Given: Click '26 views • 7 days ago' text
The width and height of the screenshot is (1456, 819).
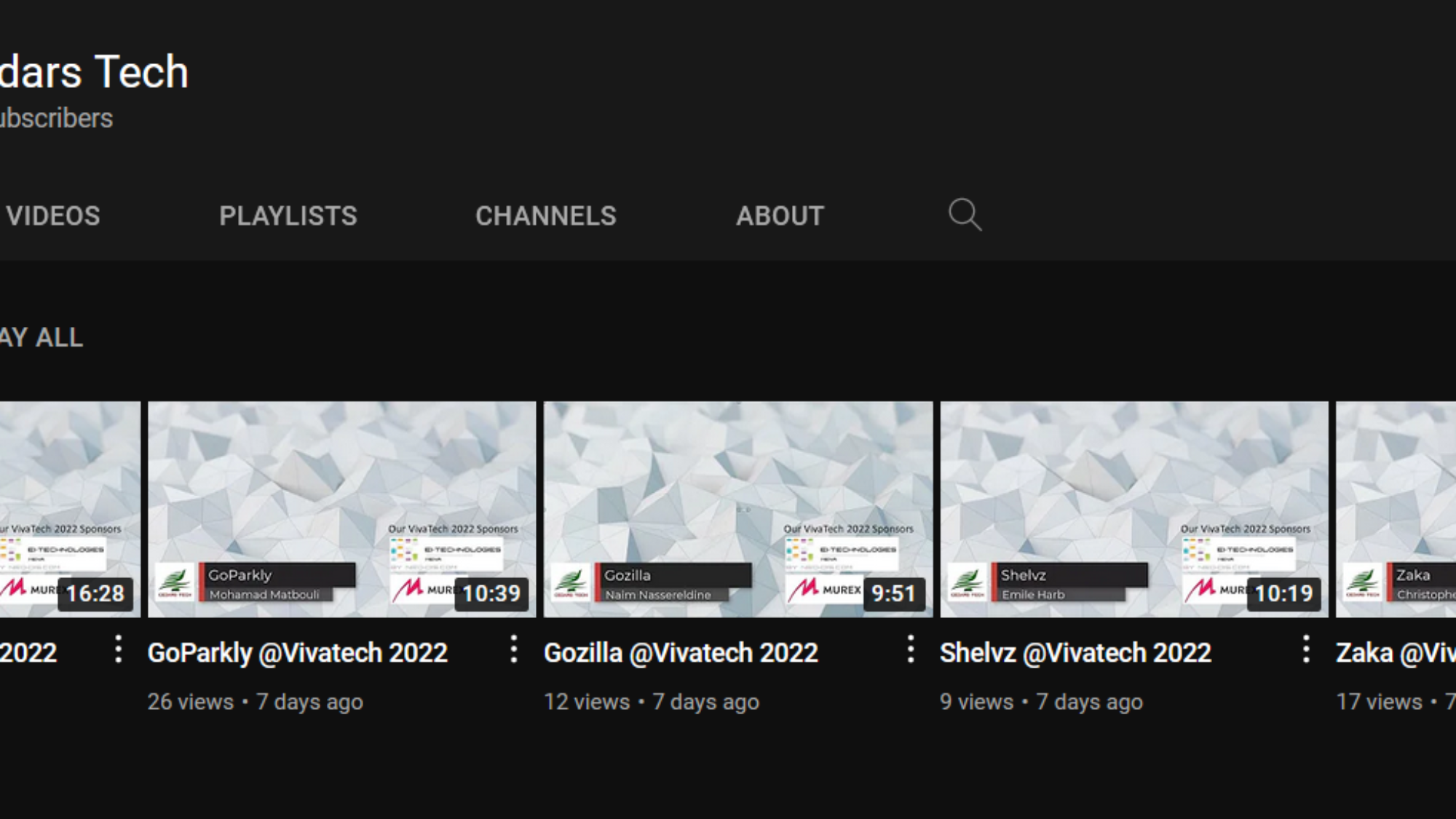Looking at the screenshot, I should point(255,702).
